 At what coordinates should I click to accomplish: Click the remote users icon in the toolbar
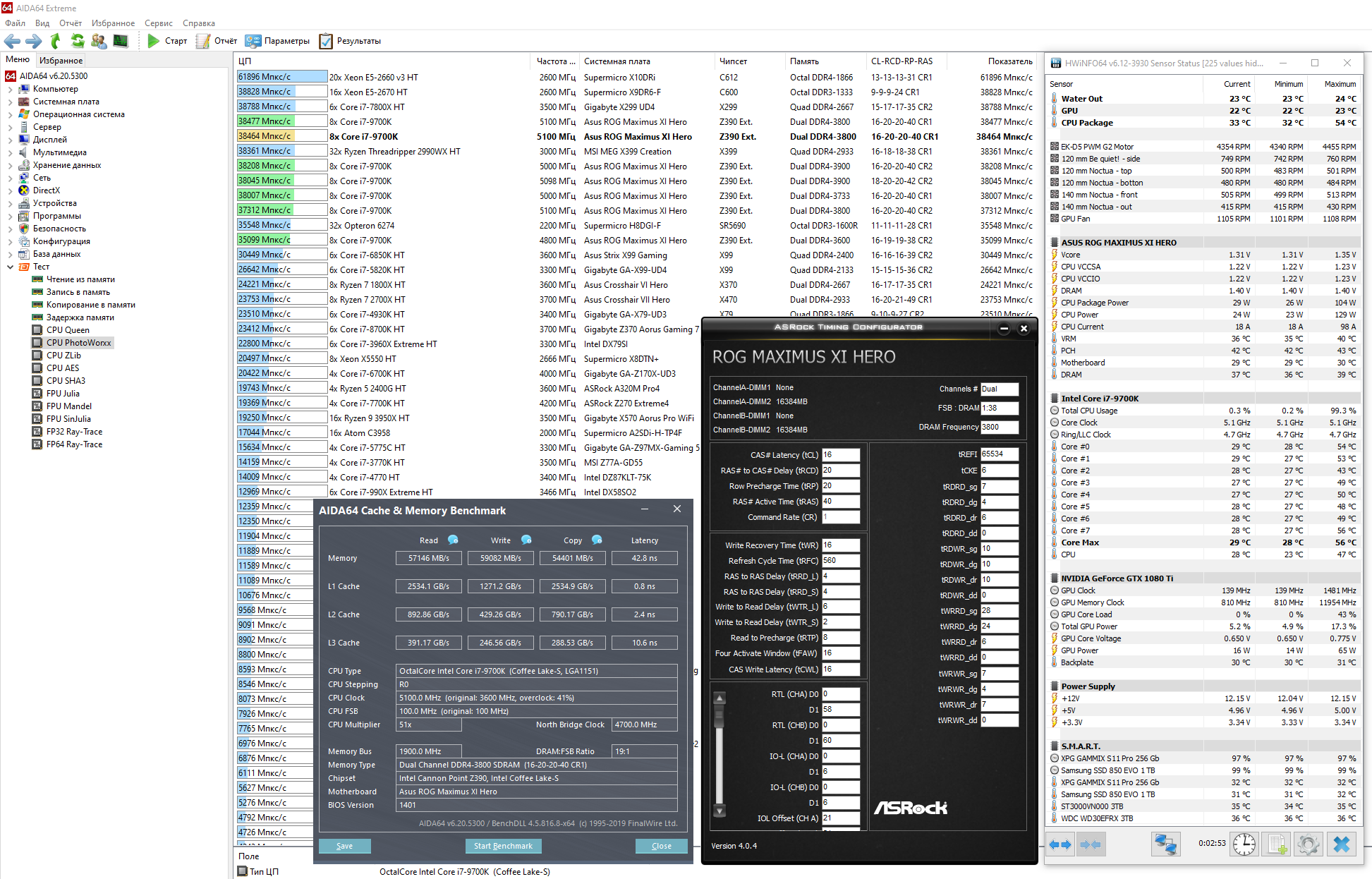[99, 41]
